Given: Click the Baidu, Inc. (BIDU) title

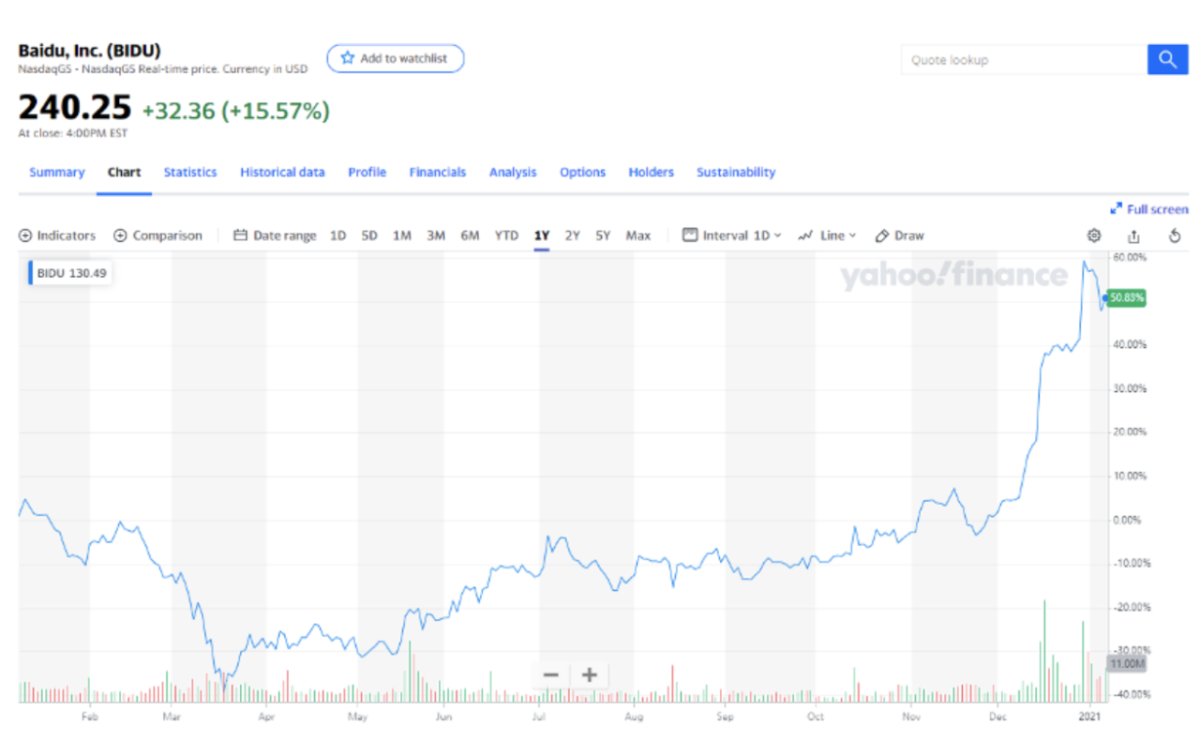Looking at the screenshot, I should (90, 50).
